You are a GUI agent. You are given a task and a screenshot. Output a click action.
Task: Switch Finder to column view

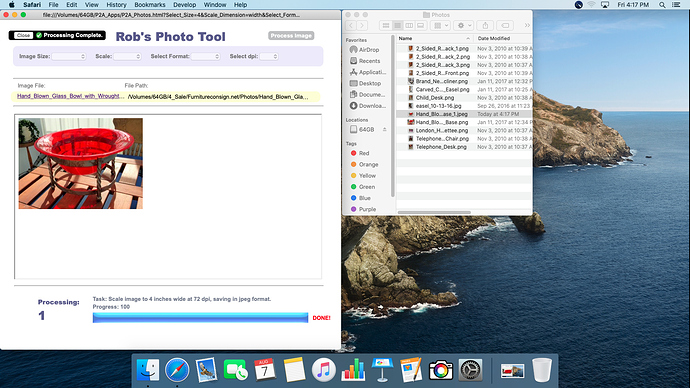pyautogui.click(x=409, y=26)
